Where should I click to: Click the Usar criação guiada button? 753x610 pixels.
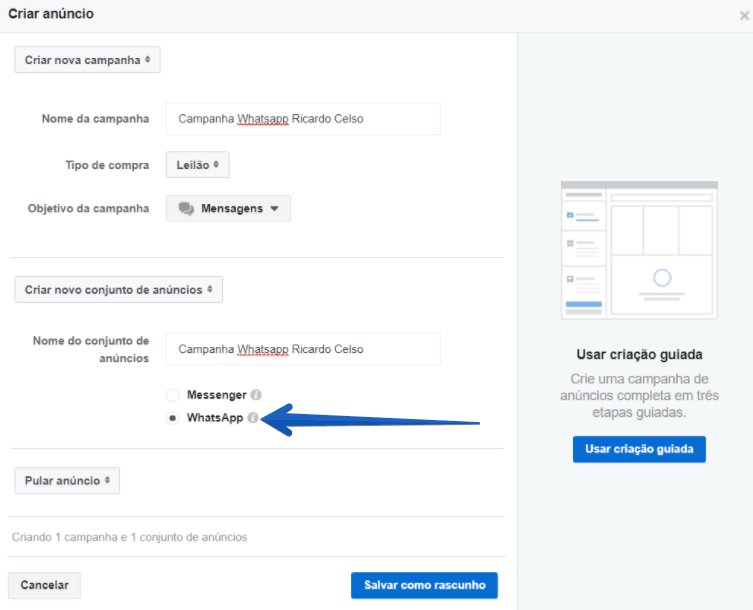(639, 449)
